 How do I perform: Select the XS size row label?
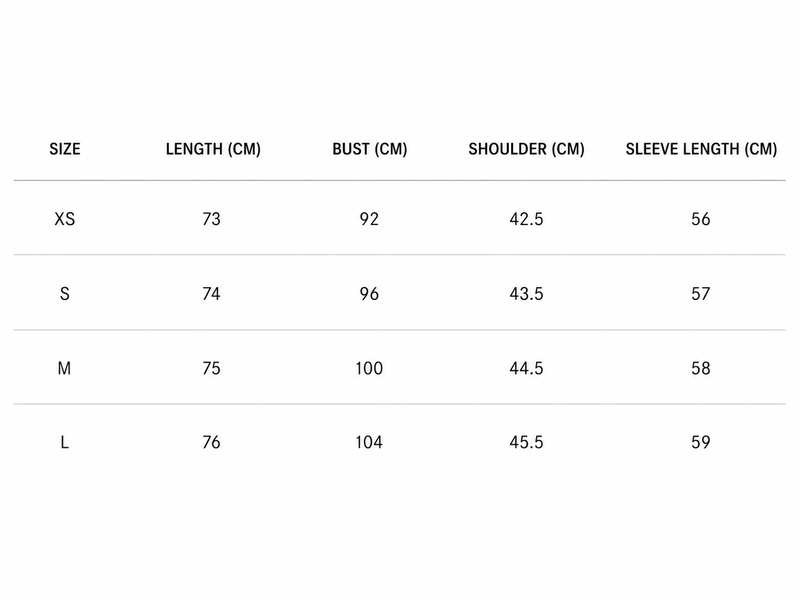click(x=65, y=219)
